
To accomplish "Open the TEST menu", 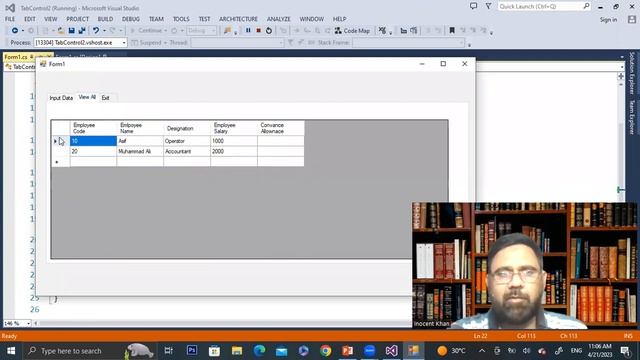I will pyautogui.click(x=204, y=19).
